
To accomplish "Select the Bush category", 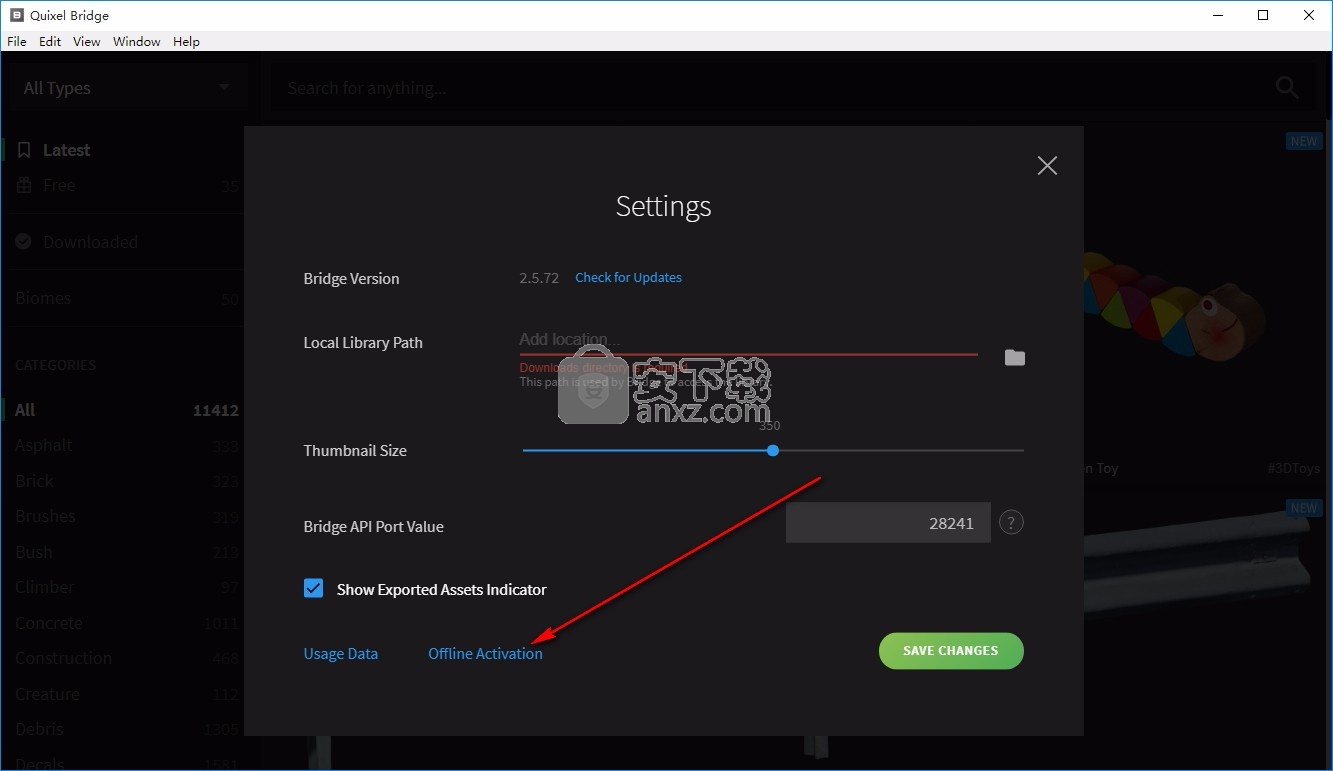I will (x=125, y=552).
